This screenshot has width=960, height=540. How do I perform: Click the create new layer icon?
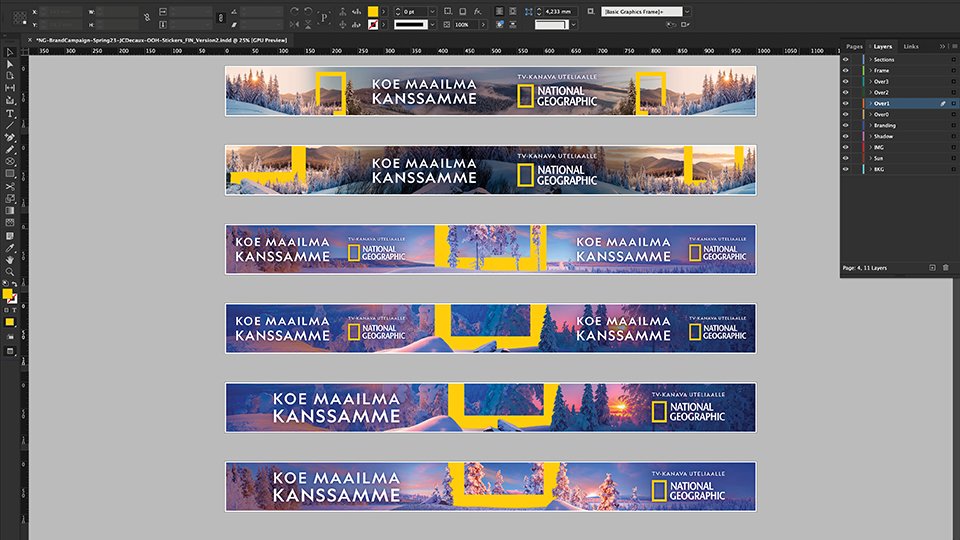click(x=932, y=268)
